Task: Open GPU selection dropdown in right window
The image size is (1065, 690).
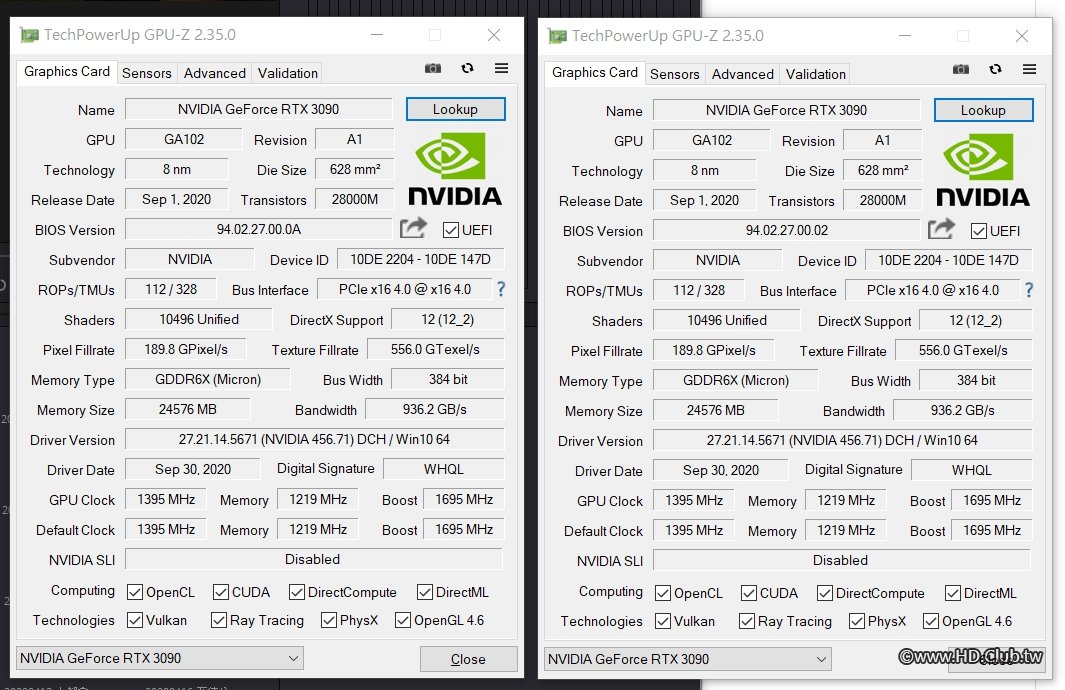Action: click(687, 659)
